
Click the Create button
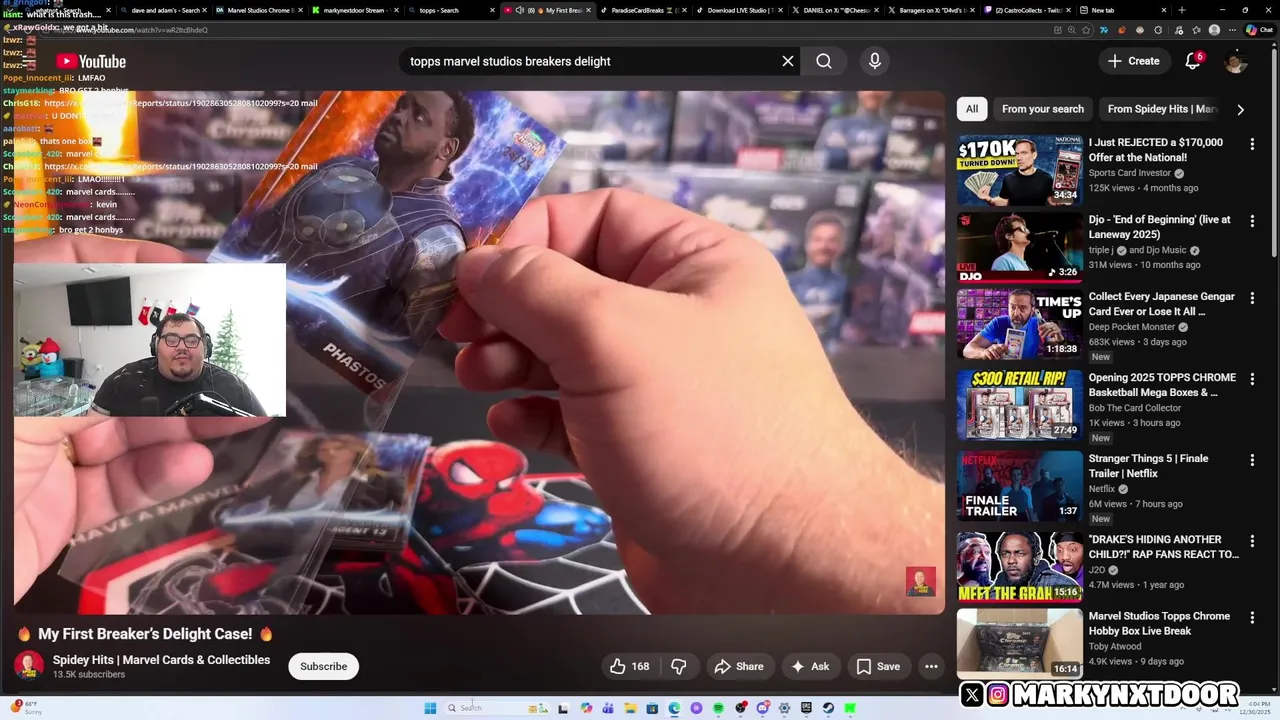pyautogui.click(x=1133, y=61)
